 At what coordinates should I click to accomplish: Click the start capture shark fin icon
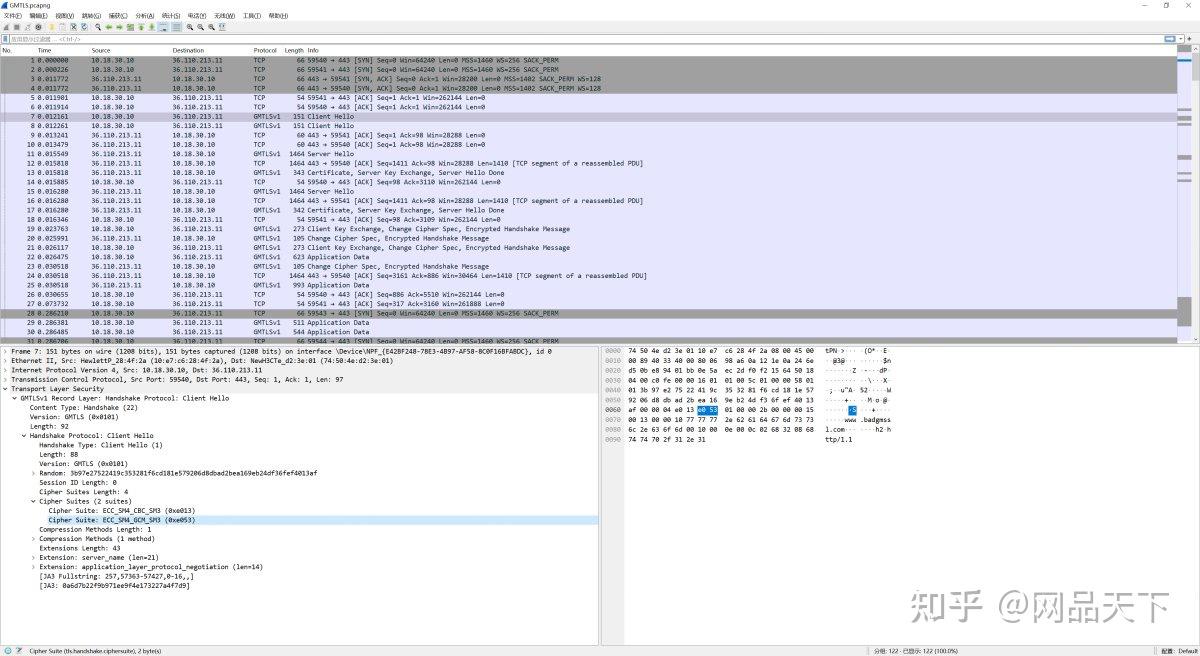click(6, 27)
